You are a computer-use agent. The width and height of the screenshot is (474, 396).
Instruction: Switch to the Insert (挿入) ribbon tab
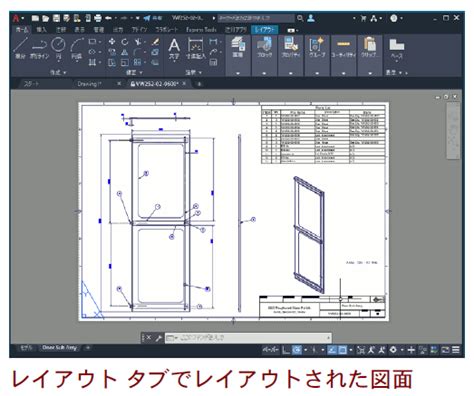42,30
